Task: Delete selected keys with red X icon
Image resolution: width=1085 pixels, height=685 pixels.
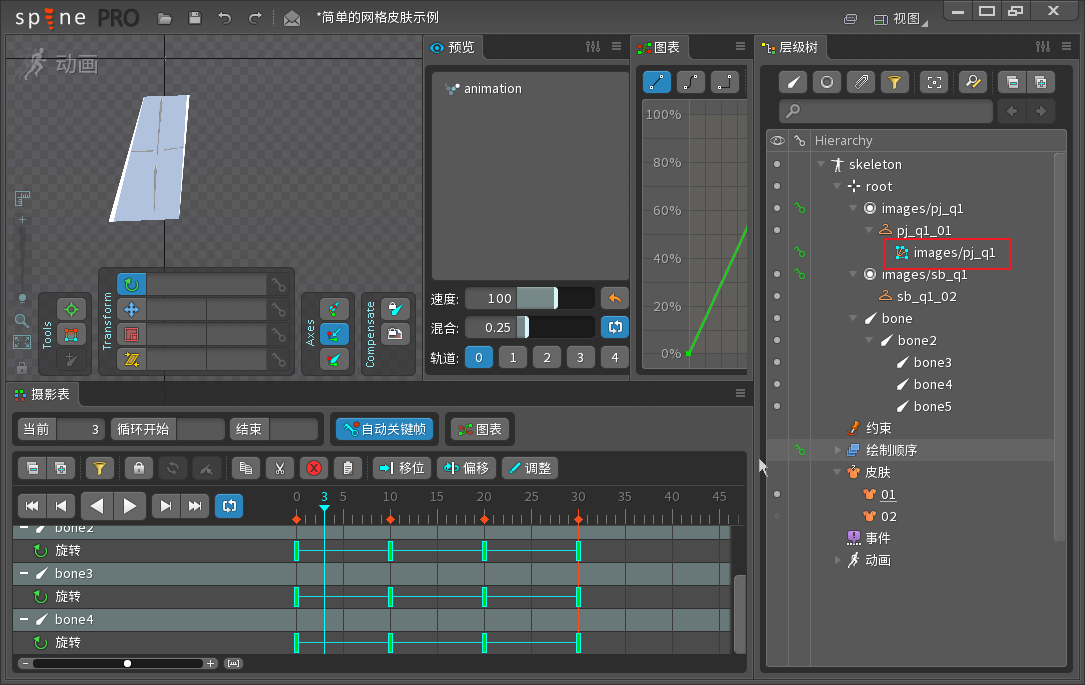Action: 313,468
